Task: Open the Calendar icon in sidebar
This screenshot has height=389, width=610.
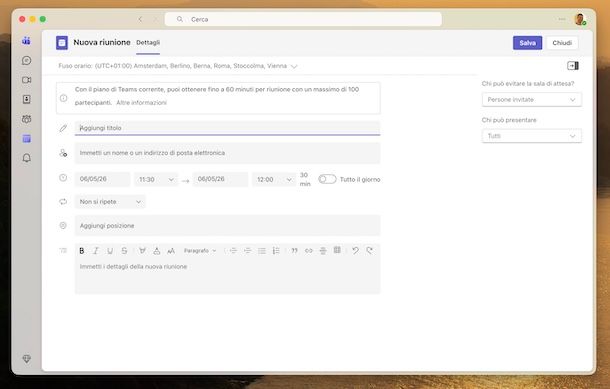Action: tap(26, 138)
